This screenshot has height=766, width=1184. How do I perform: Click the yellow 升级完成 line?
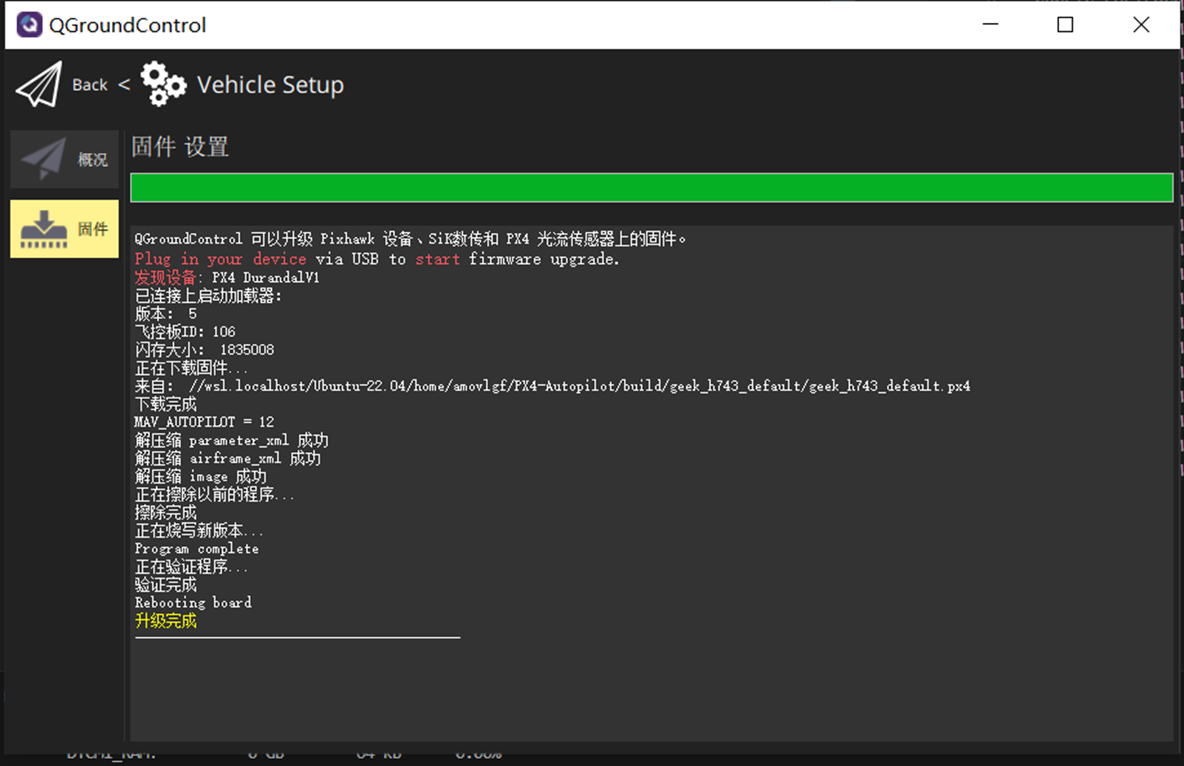pos(165,621)
